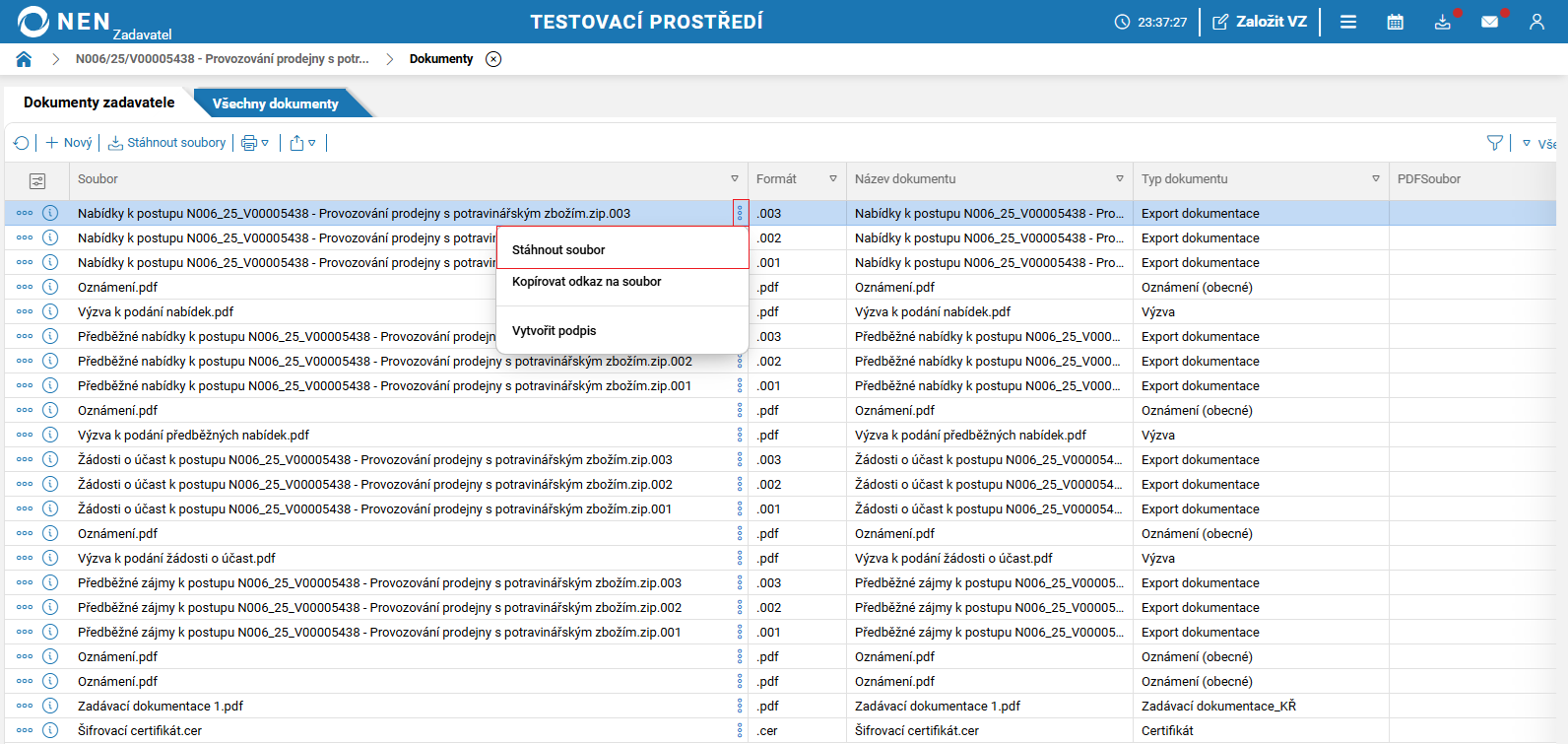Image resolution: width=1568 pixels, height=744 pixels.
Task: Open the calendar icon in the header
Action: tap(1395, 22)
